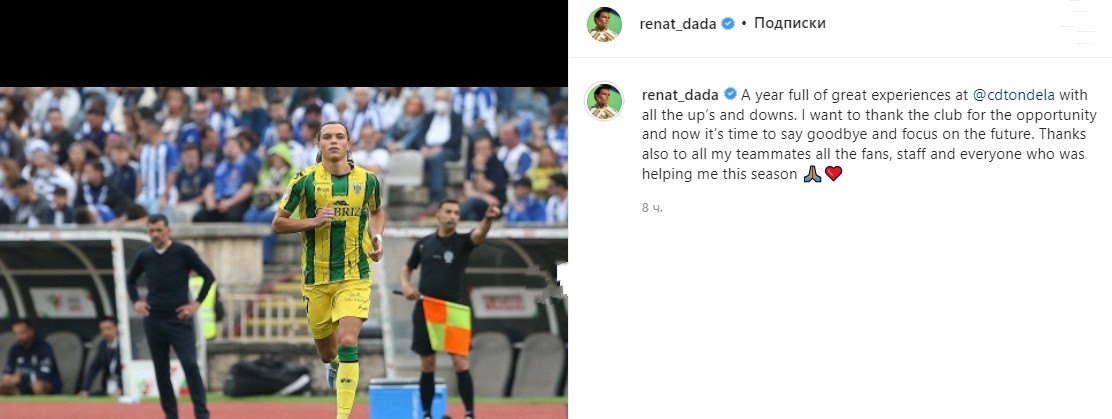Open the renat_dada username in the header

click(678, 23)
